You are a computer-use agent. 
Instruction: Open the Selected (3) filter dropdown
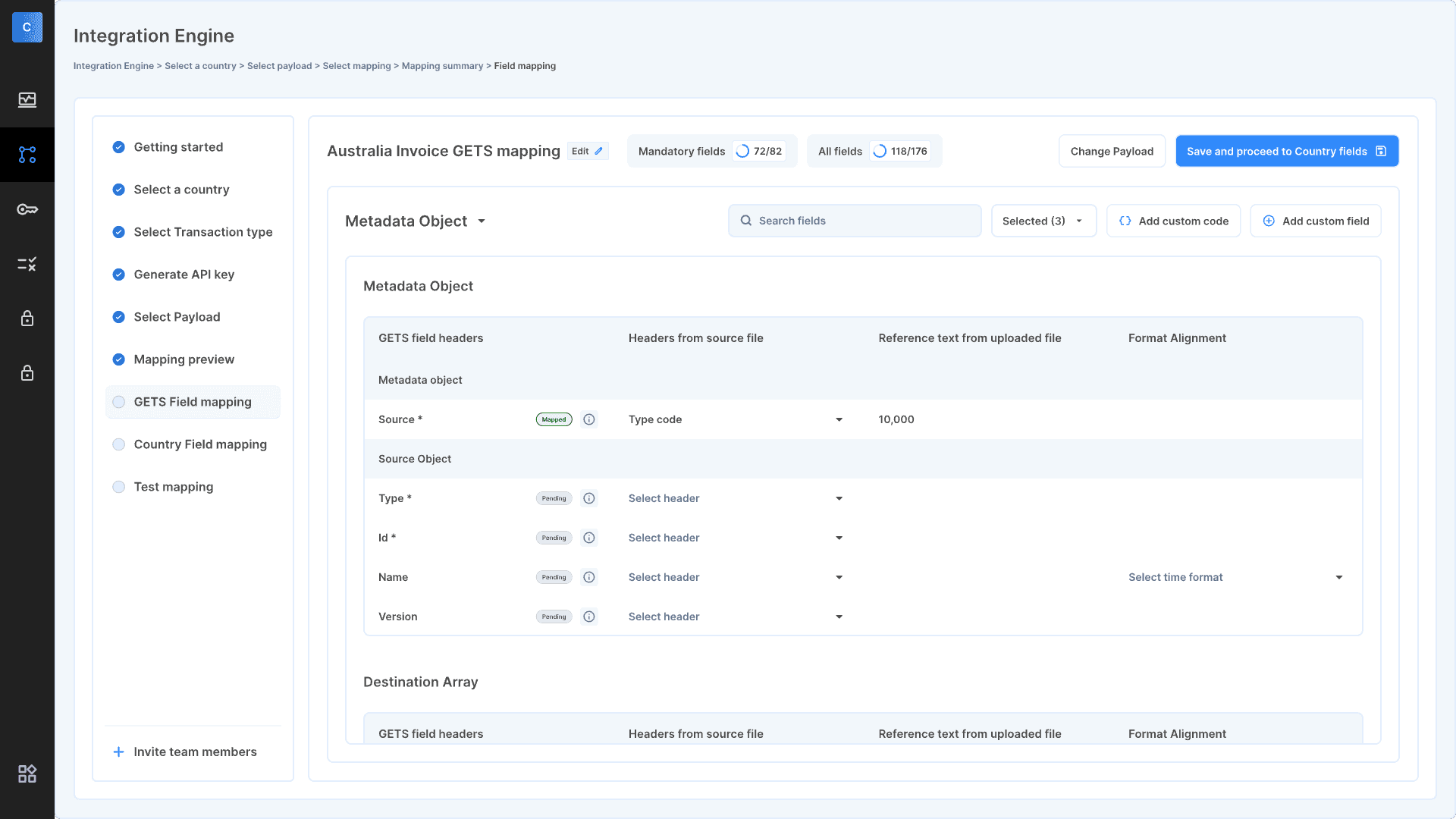(x=1043, y=221)
